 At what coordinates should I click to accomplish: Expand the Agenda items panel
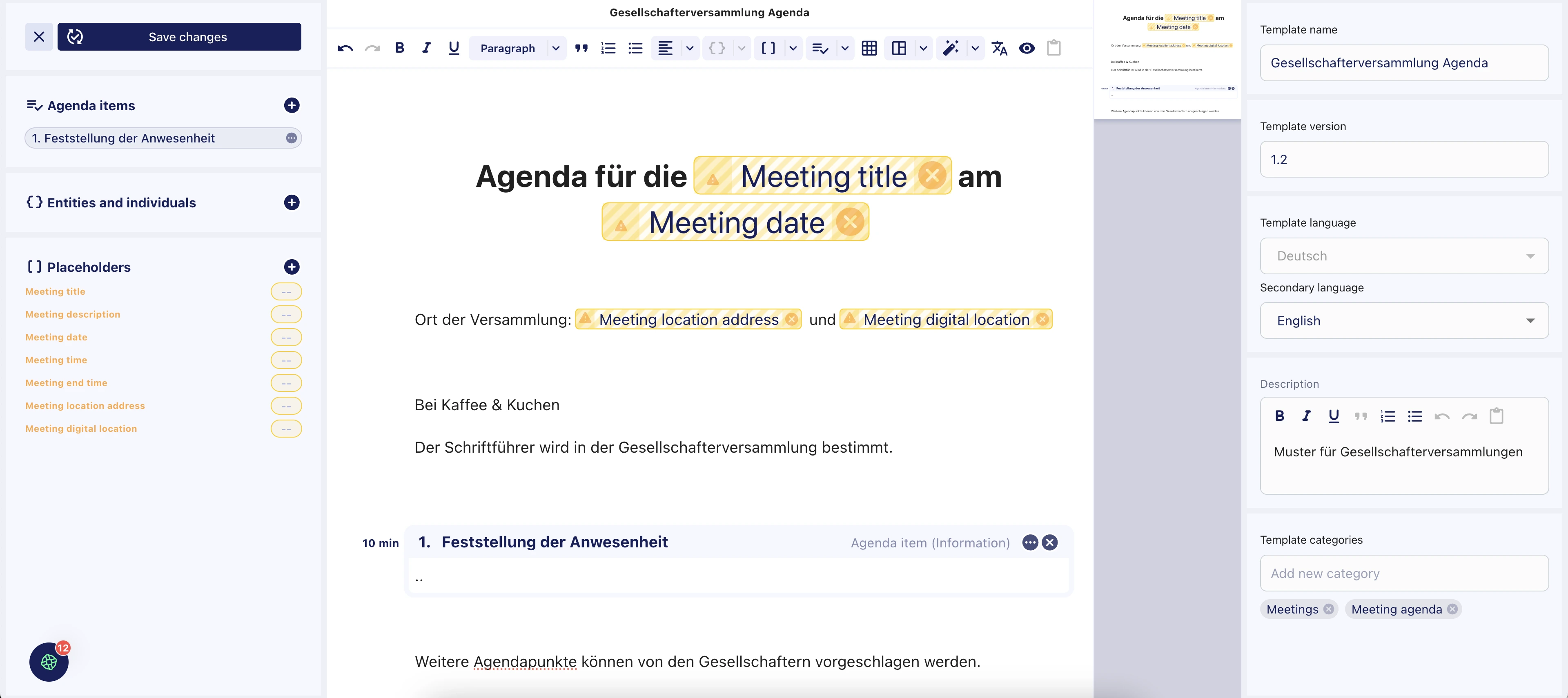291,104
